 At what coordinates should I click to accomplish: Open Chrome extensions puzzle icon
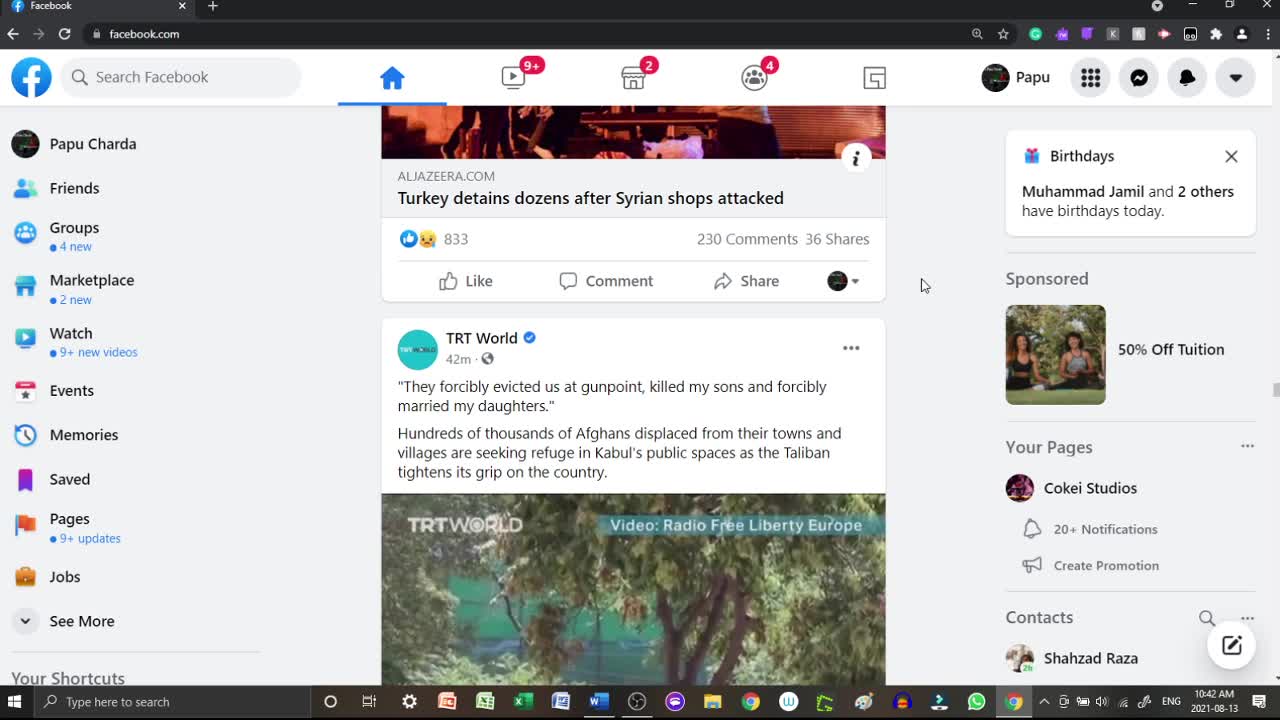click(x=1216, y=34)
